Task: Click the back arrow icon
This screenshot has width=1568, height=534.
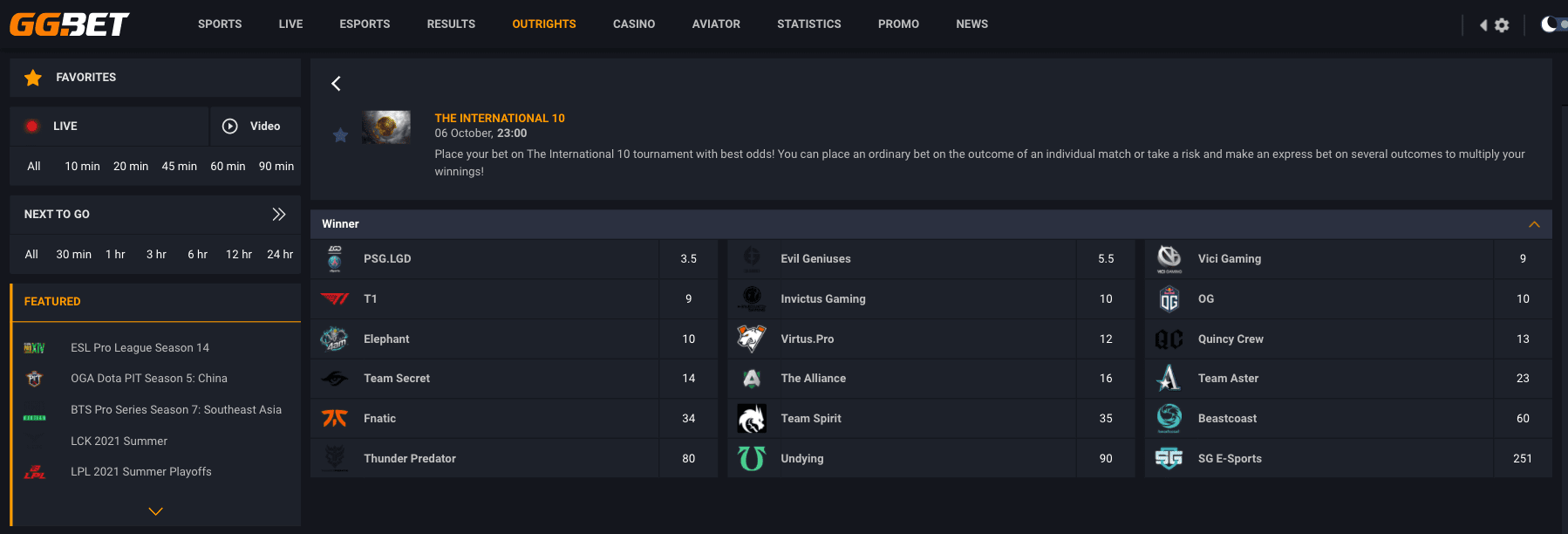Action: coord(336,84)
